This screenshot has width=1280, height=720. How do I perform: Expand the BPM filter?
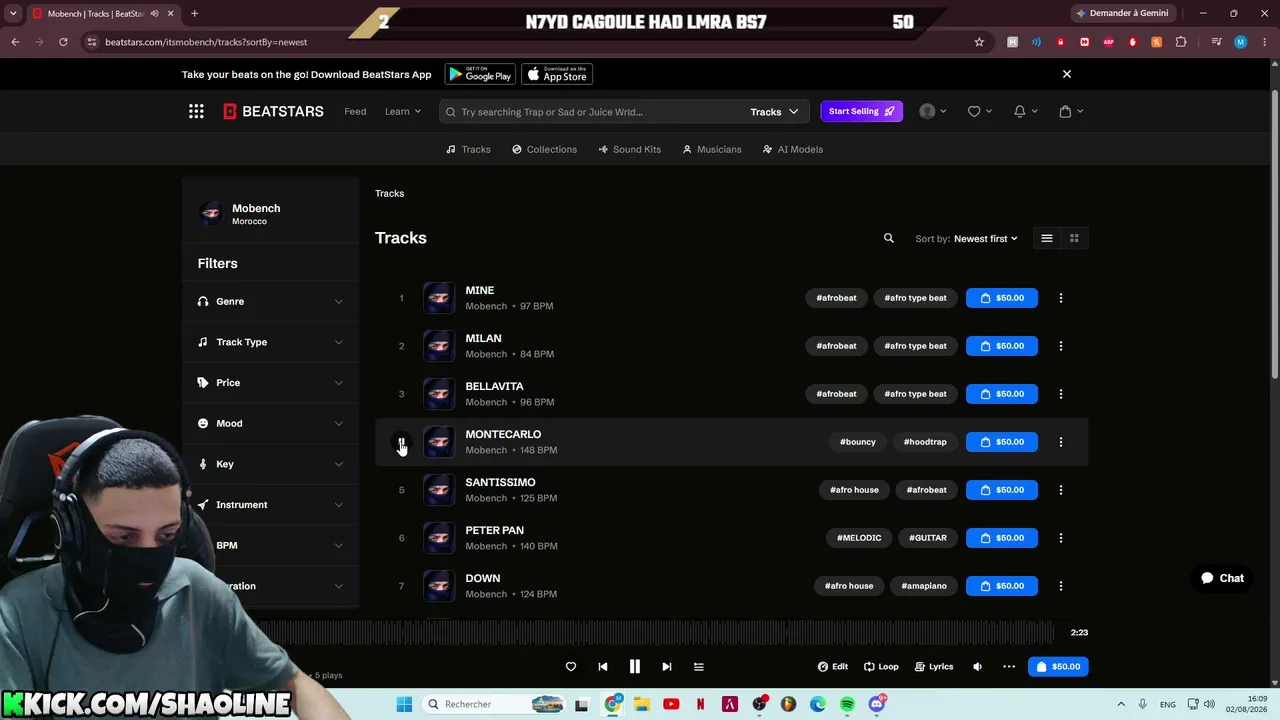[270, 546]
